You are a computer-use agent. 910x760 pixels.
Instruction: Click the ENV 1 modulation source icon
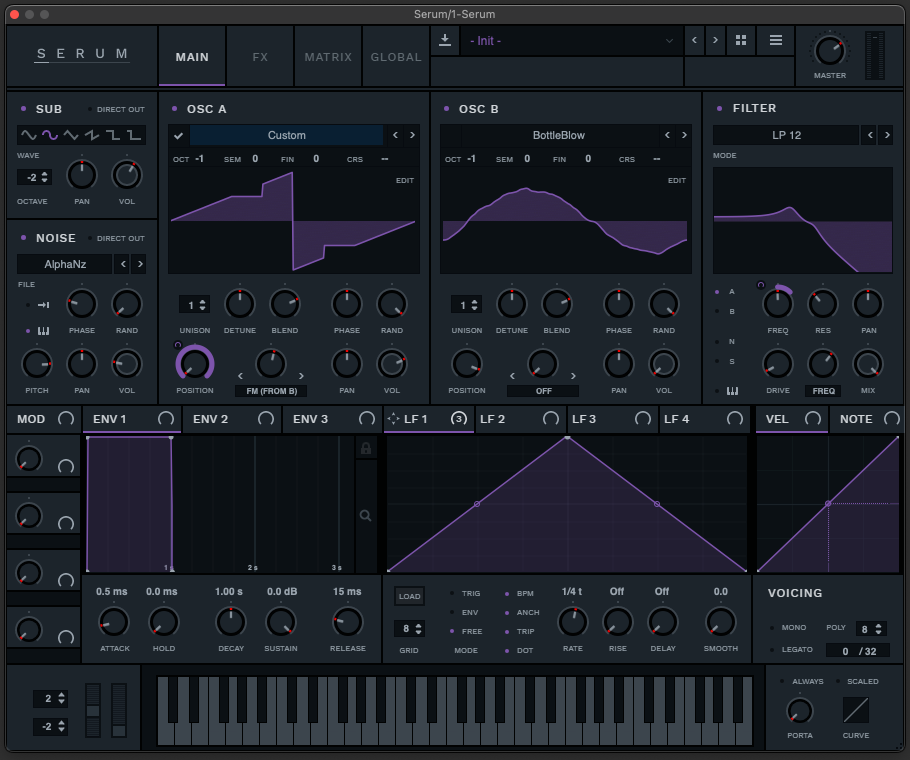pos(166,419)
